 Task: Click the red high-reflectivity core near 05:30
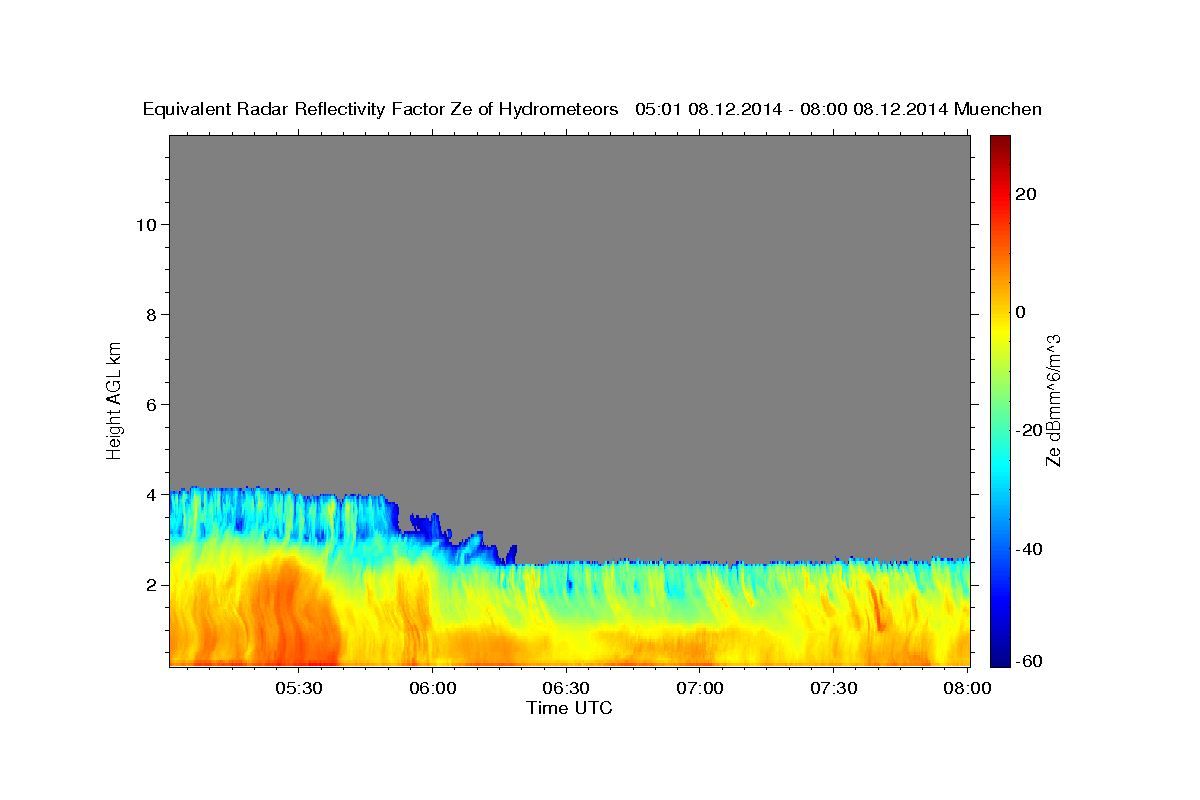tap(290, 610)
